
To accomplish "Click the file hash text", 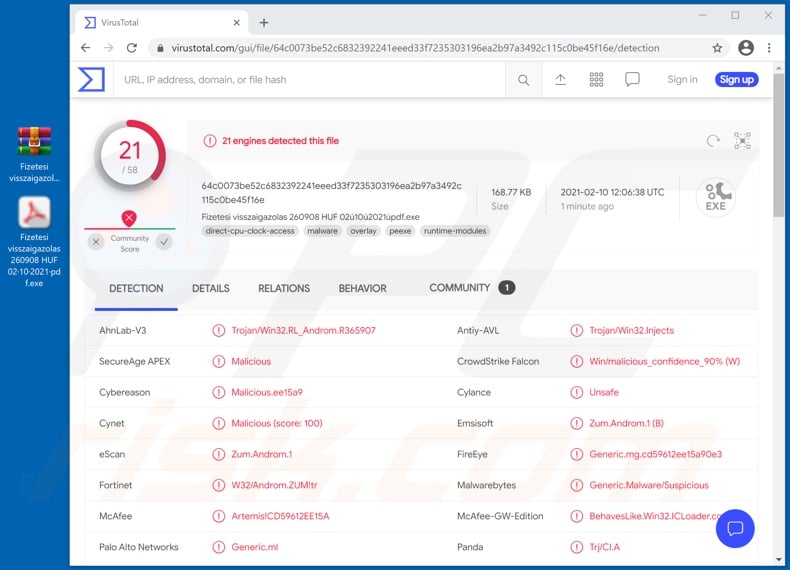I will pyautogui.click(x=332, y=193).
